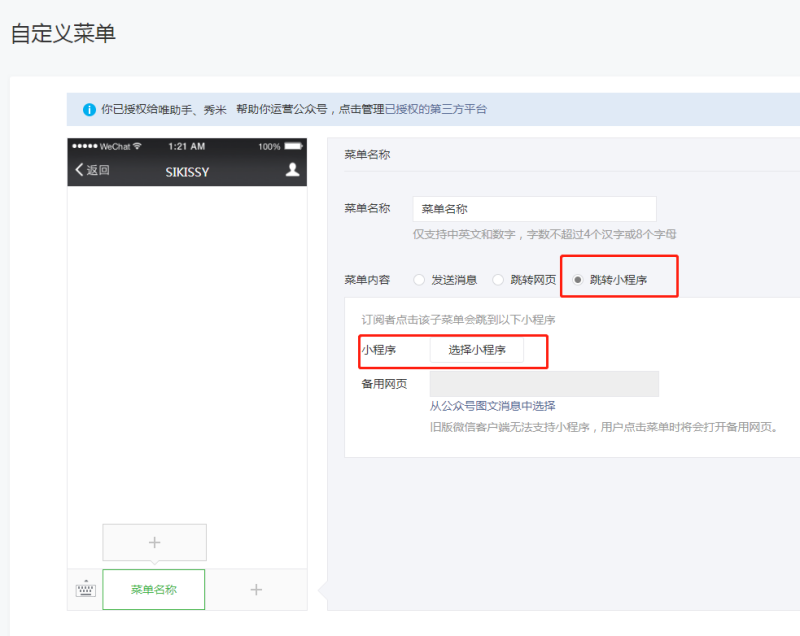This screenshot has height=636, width=800.
Task: Click the keyboard icon in the phone preview
Action: coord(85,590)
